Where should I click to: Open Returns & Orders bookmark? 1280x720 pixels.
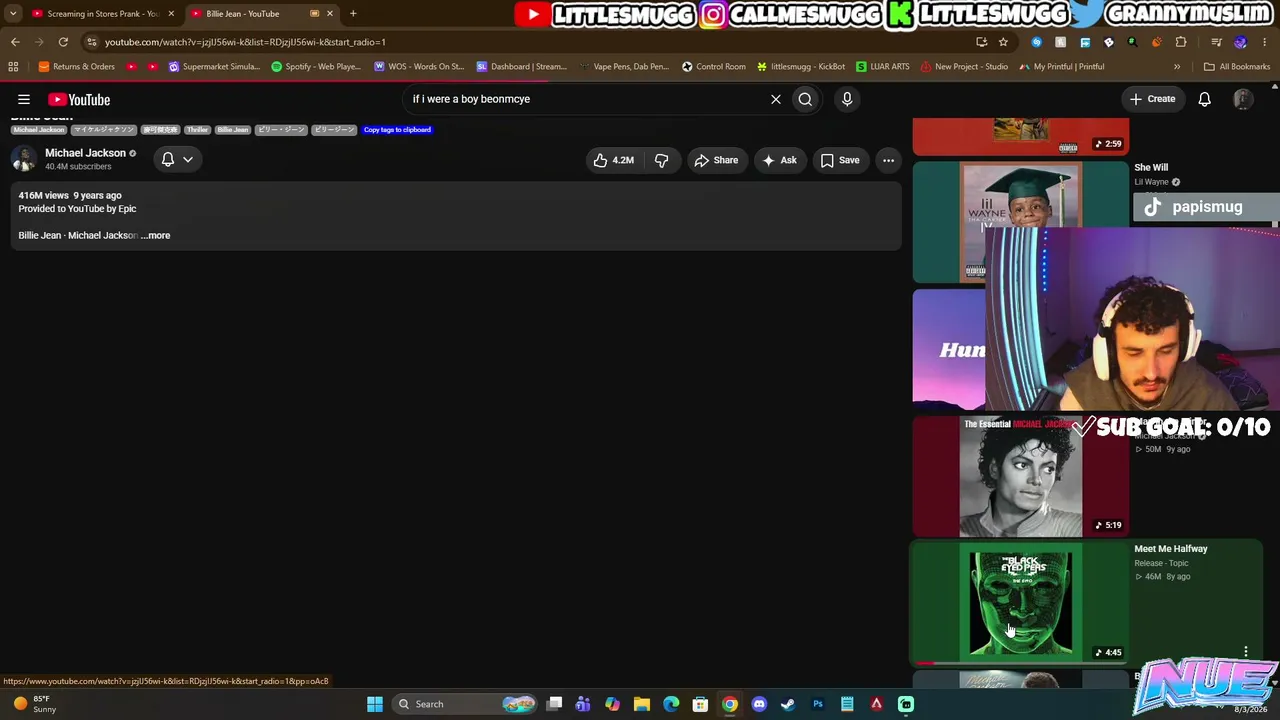click(x=76, y=67)
